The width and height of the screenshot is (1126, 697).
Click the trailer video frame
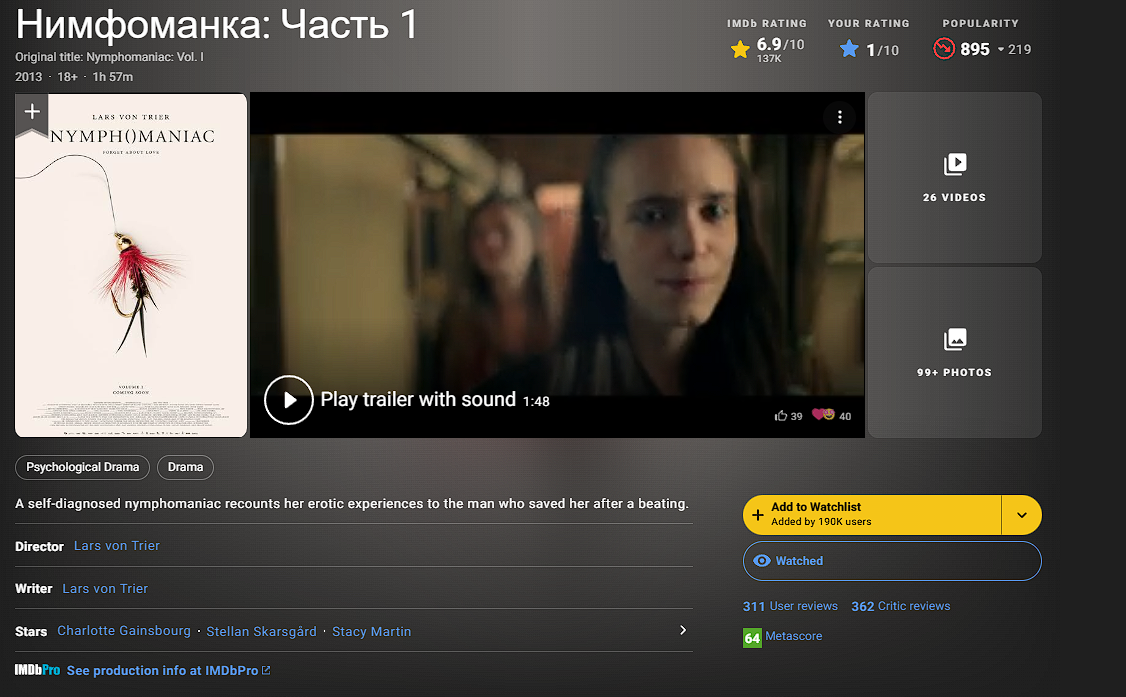(x=557, y=265)
